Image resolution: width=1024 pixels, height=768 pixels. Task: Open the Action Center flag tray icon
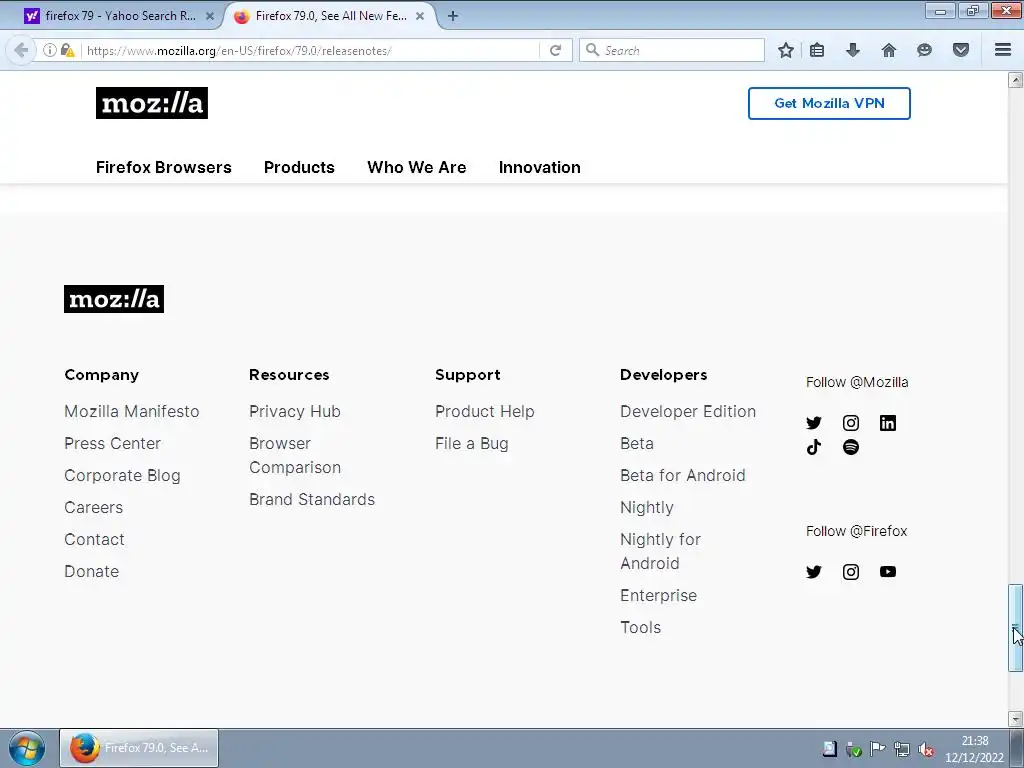coord(878,749)
